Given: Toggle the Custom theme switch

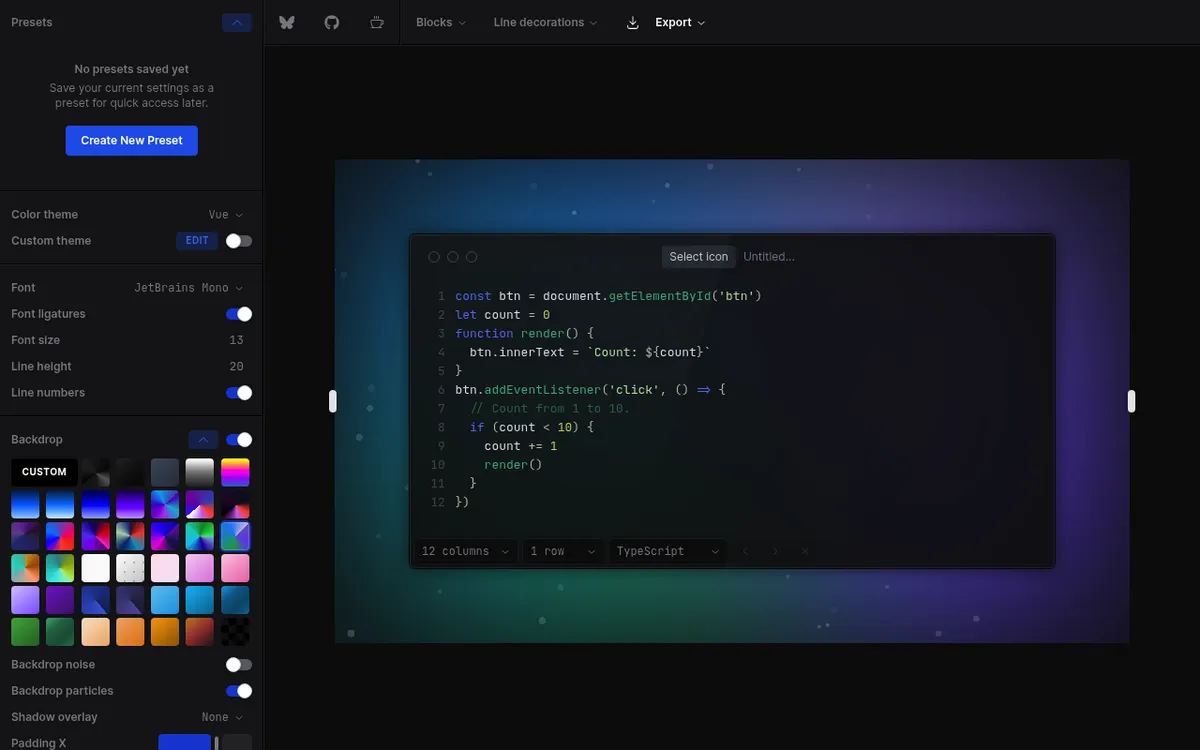Looking at the screenshot, I should click(239, 241).
